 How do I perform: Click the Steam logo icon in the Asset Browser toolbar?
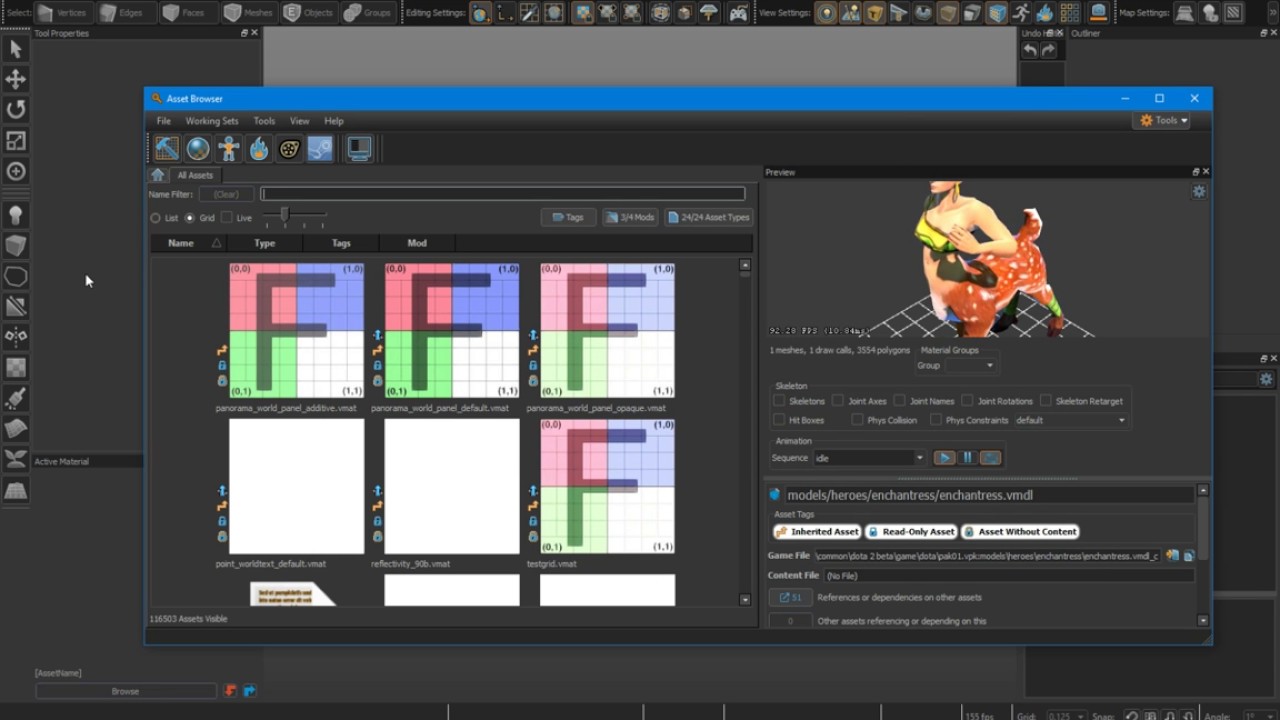point(320,149)
